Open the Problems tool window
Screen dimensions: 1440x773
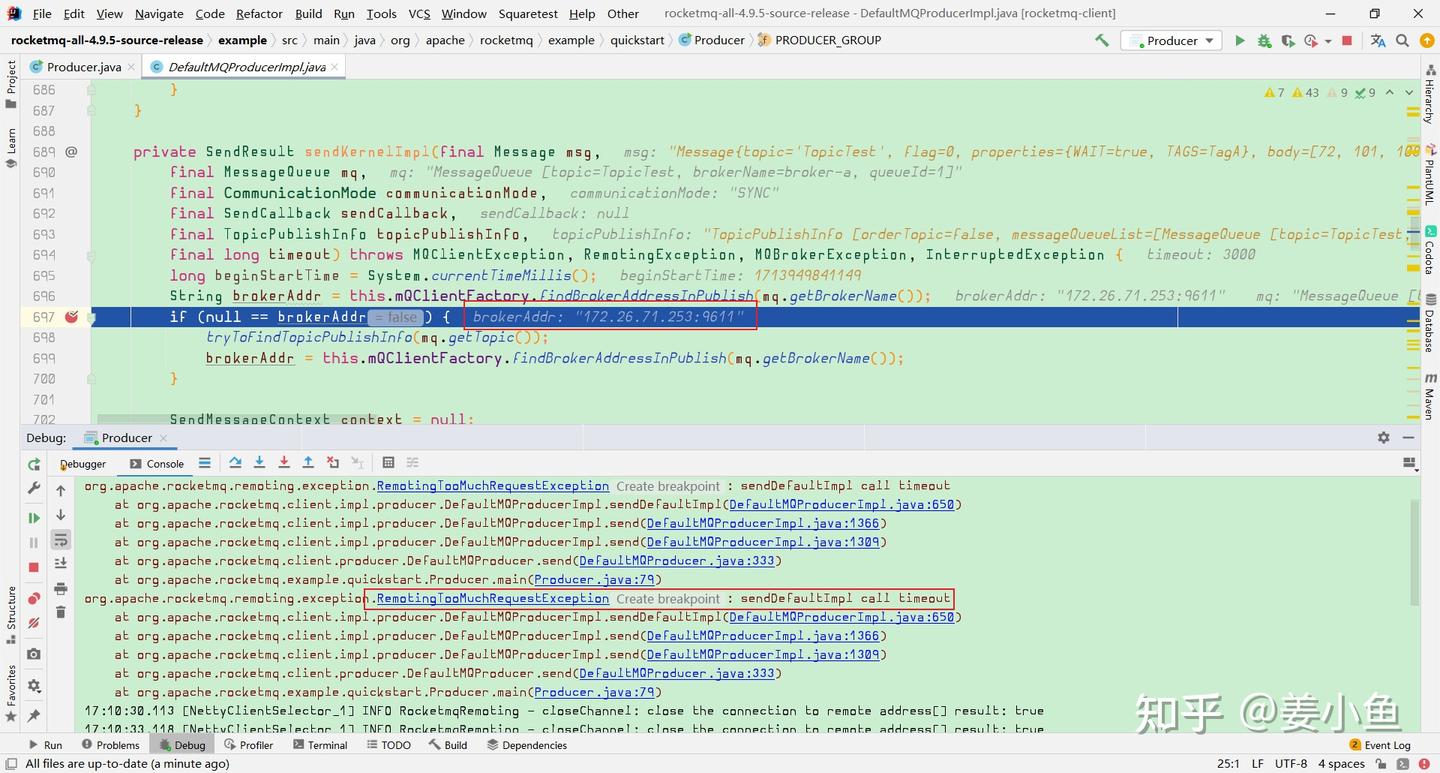coord(110,745)
